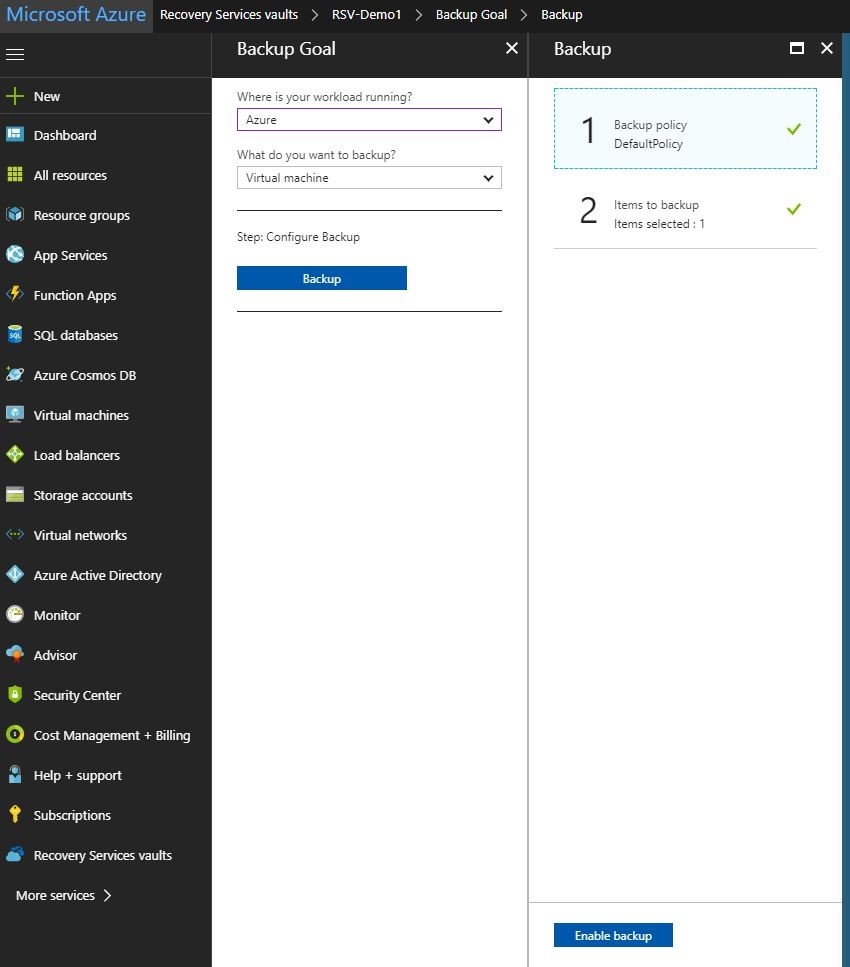The width and height of the screenshot is (850, 967).
Task: Select SQL databases in the left sidebar
Action: [x=74, y=335]
